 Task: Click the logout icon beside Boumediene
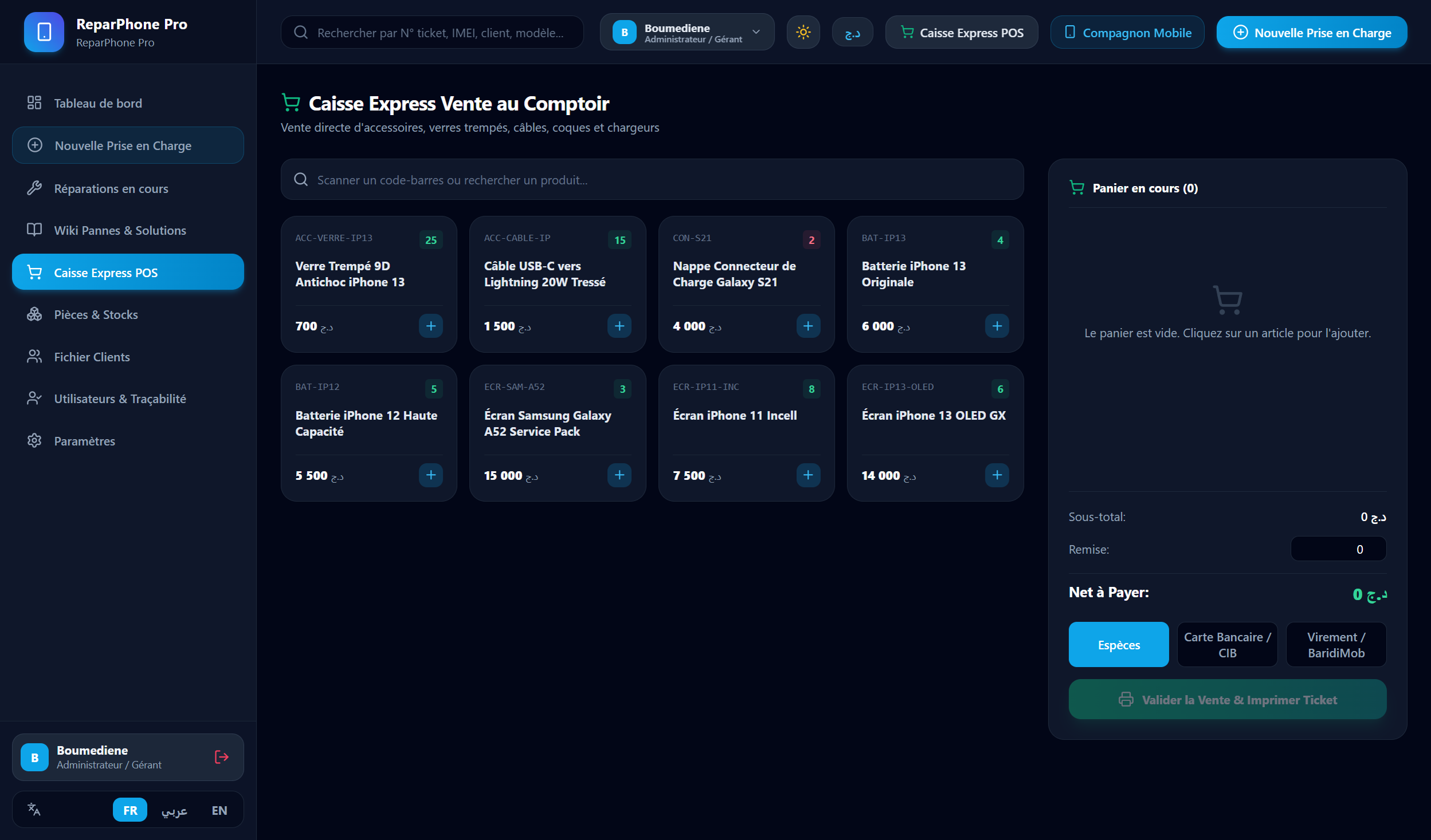pos(221,757)
